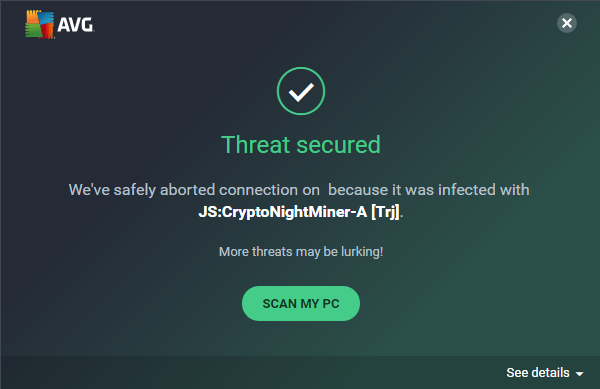This screenshot has width=600, height=389.
Task: Expand the See details section
Action: [545, 373]
